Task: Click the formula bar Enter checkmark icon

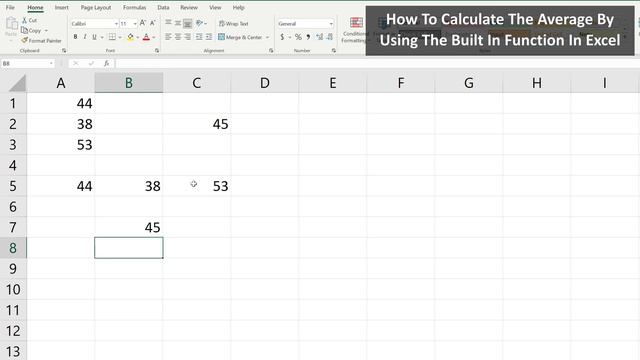Action: click(x=91, y=63)
